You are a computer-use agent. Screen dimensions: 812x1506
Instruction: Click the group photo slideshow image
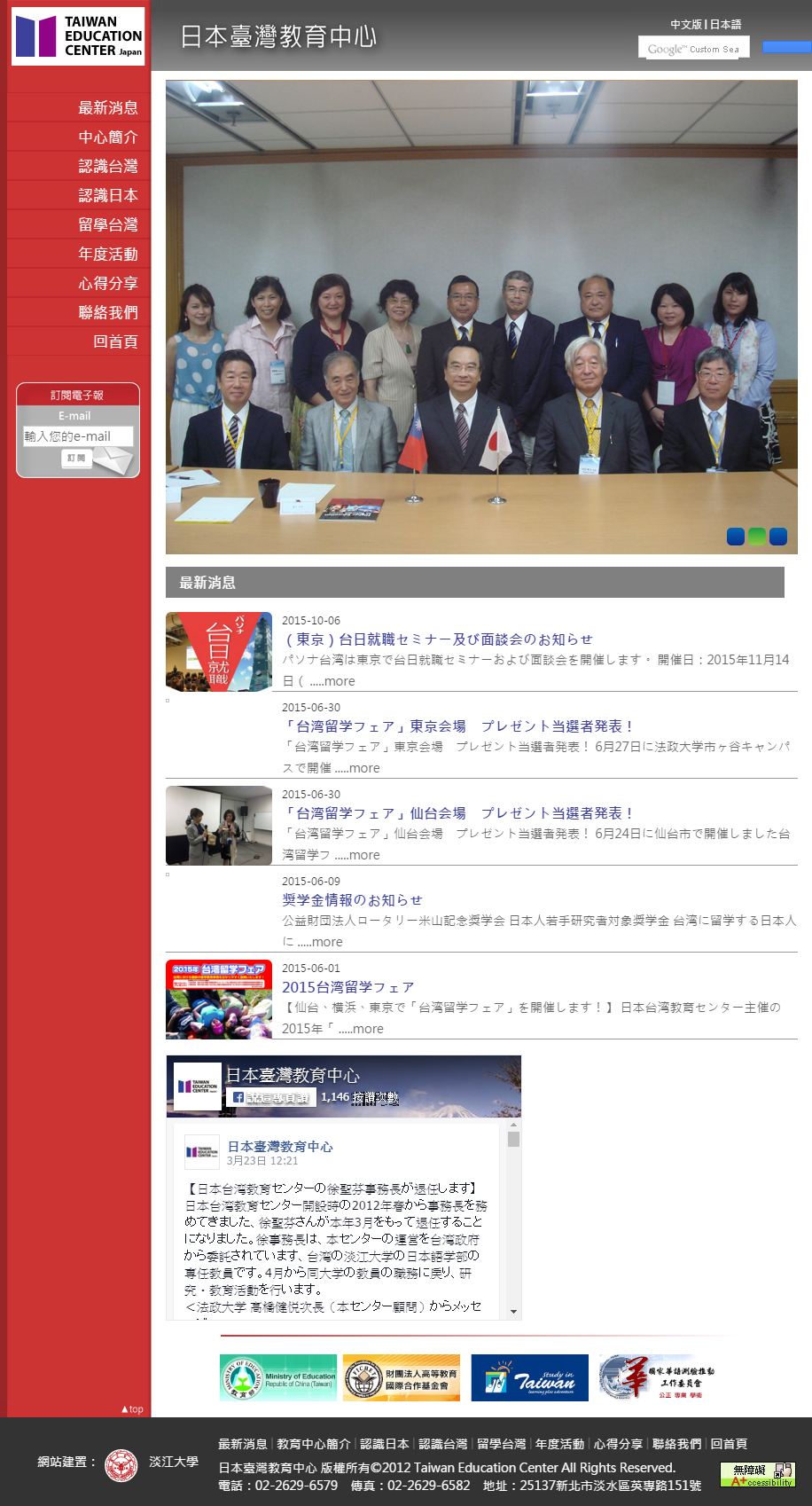(x=481, y=318)
